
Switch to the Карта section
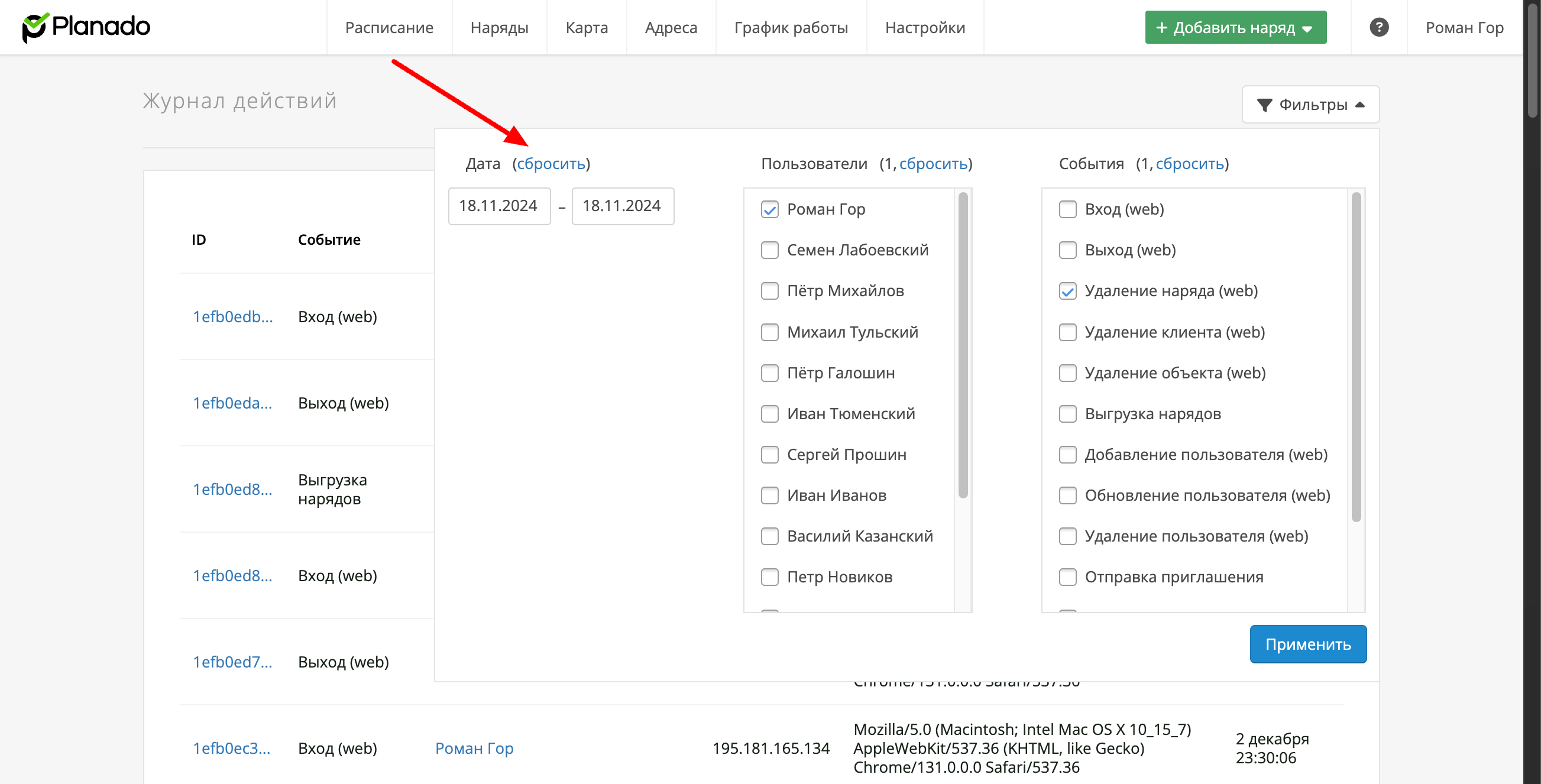coord(586,28)
